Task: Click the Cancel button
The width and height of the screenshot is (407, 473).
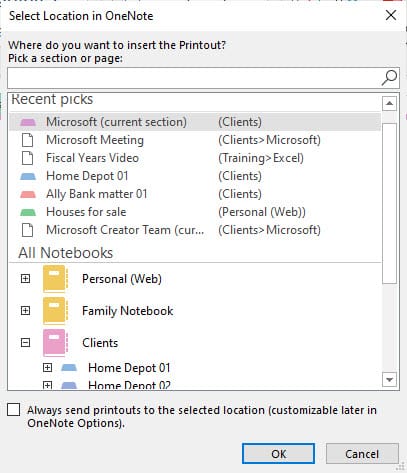Action: pyautogui.click(x=362, y=454)
